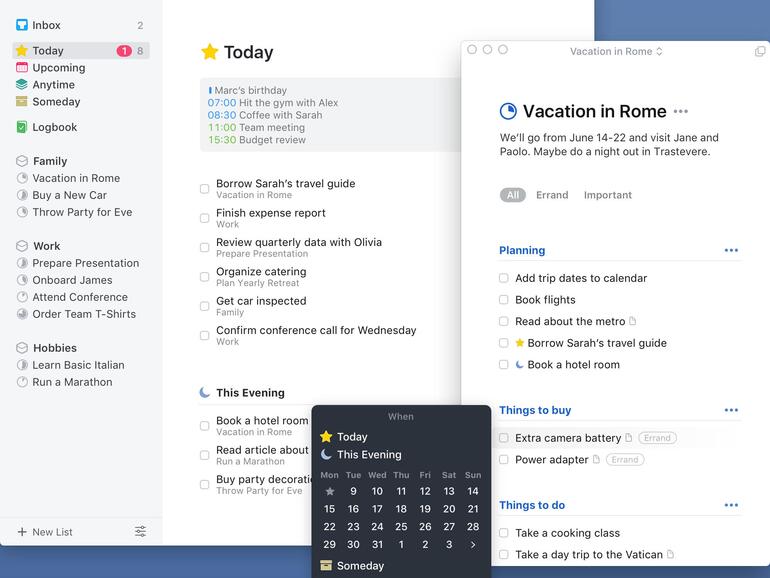Click the Vacation in Rome project progress circle
The image size is (770, 578).
508,111
